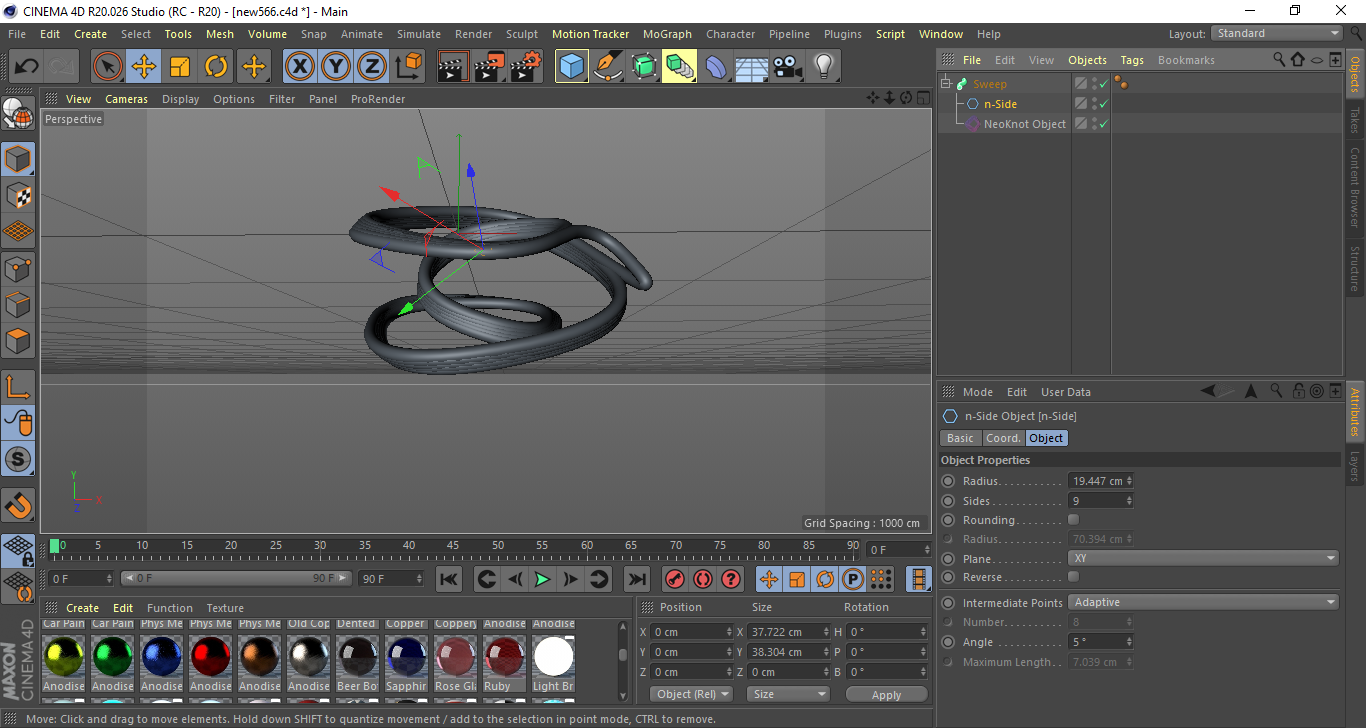Go to end of animation
Screen dimensions: 1366x728
[x=637, y=579]
